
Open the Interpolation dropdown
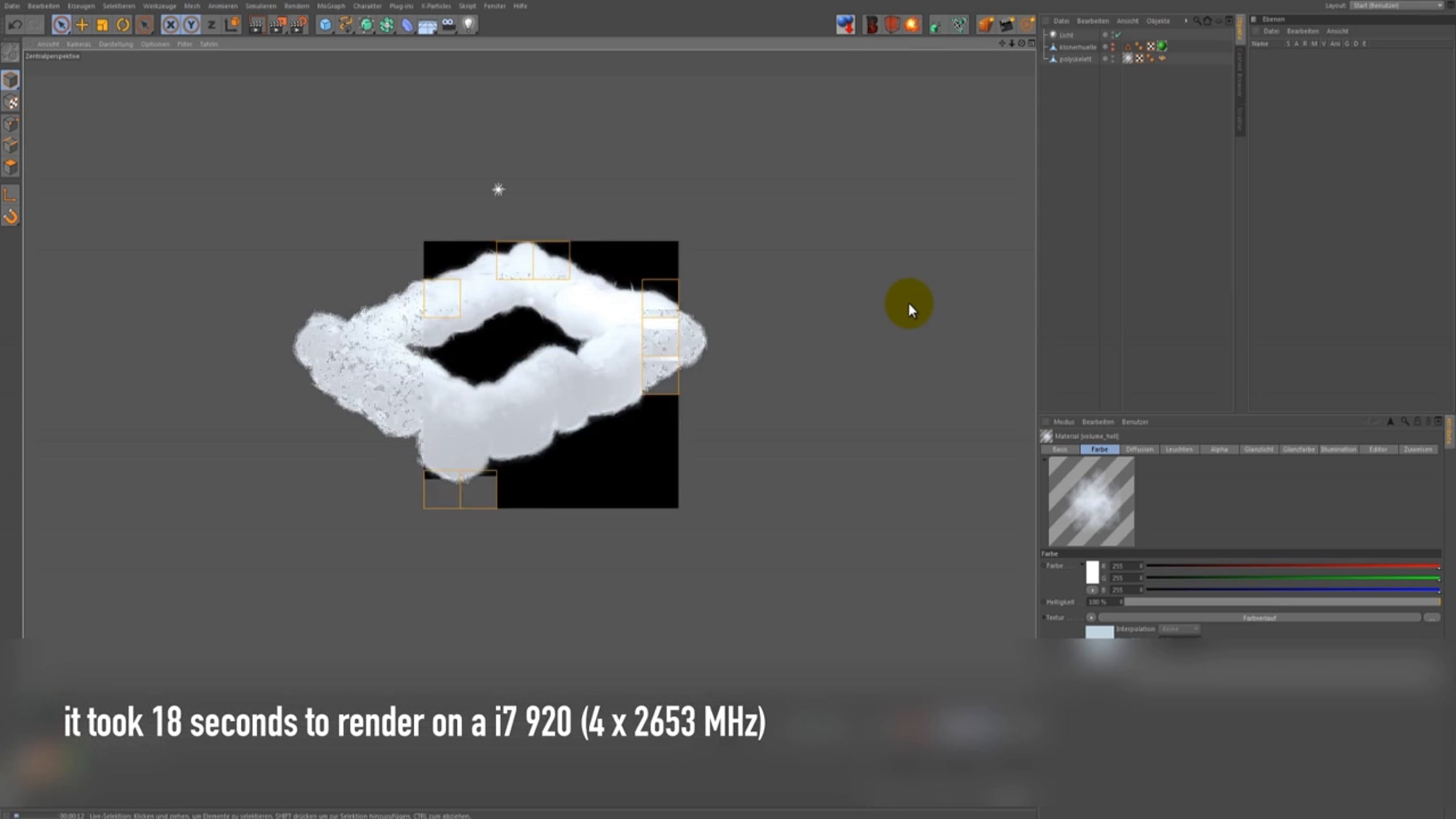coord(1179,629)
